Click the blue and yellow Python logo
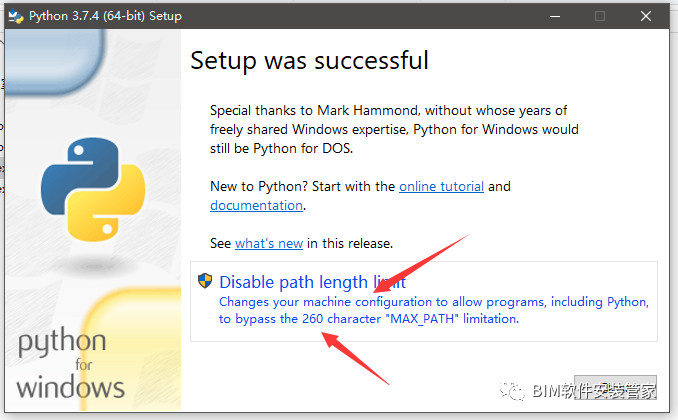 93,189
